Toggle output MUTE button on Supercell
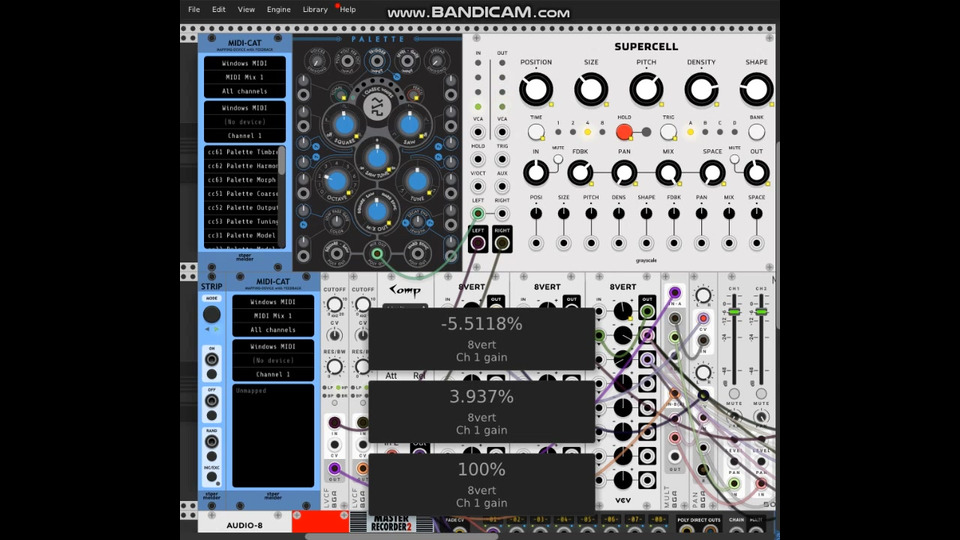960x540 pixels. [734, 159]
